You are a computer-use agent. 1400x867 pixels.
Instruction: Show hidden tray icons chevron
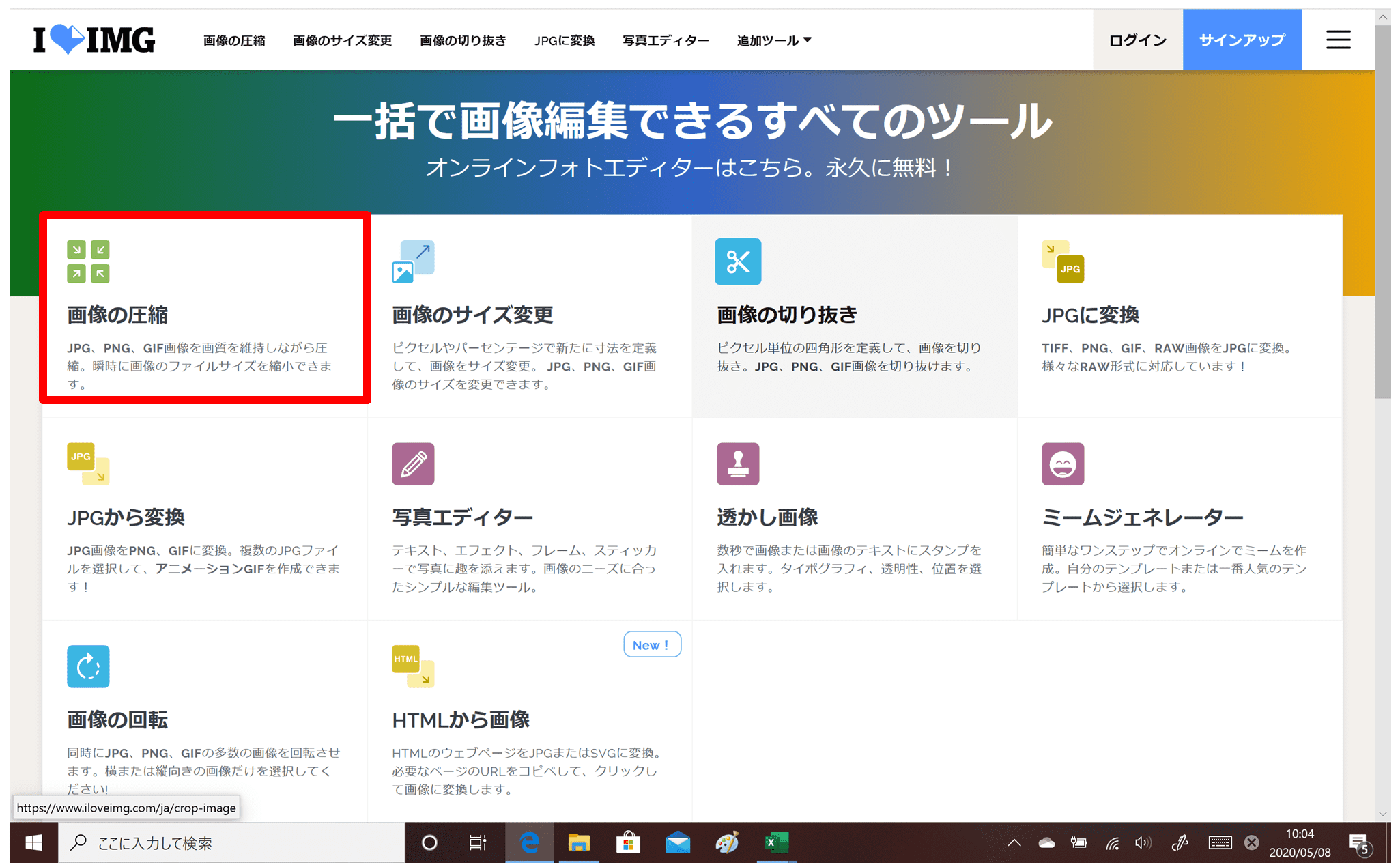click(x=1014, y=843)
